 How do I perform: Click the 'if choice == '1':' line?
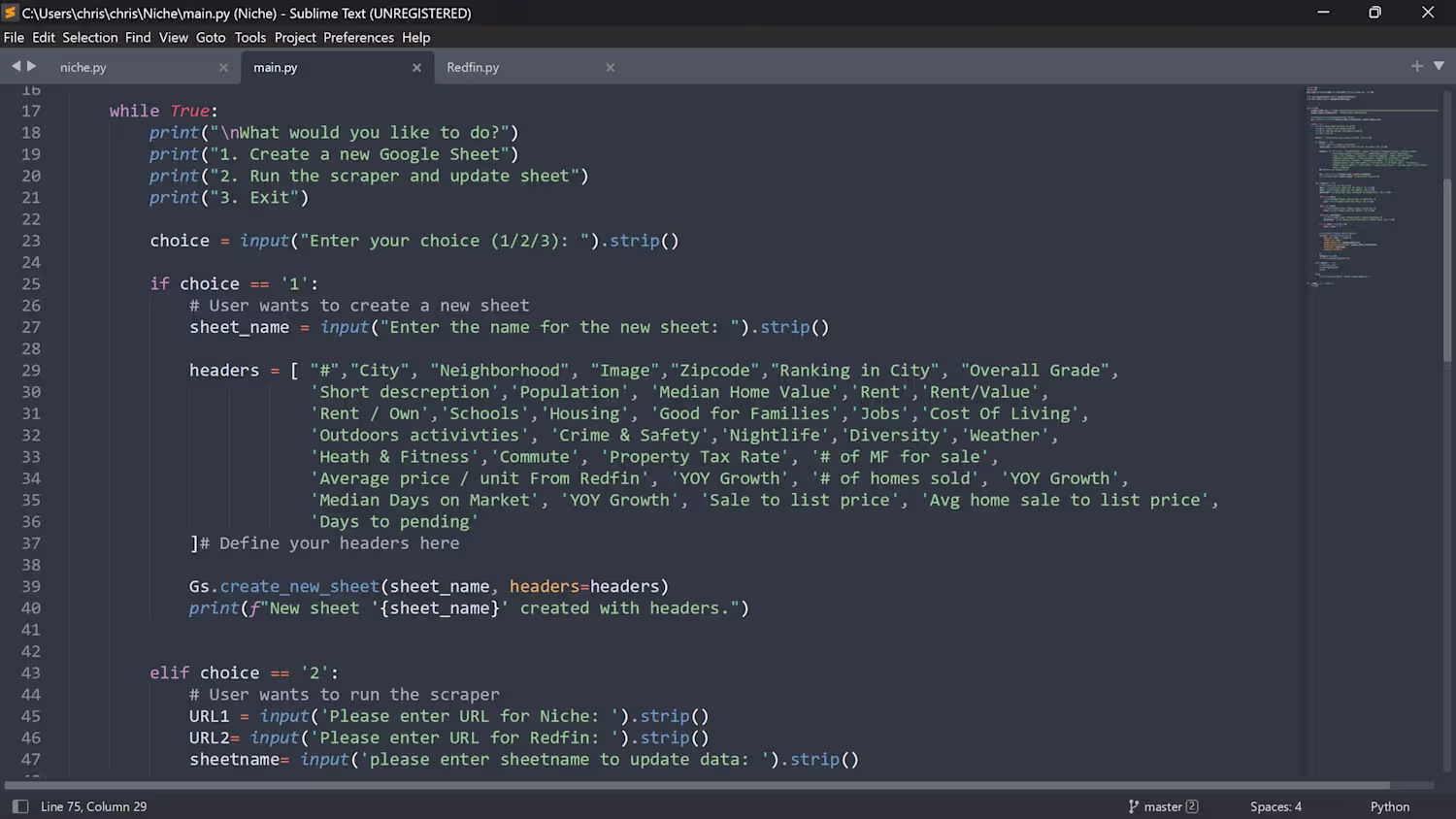(234, 283)
